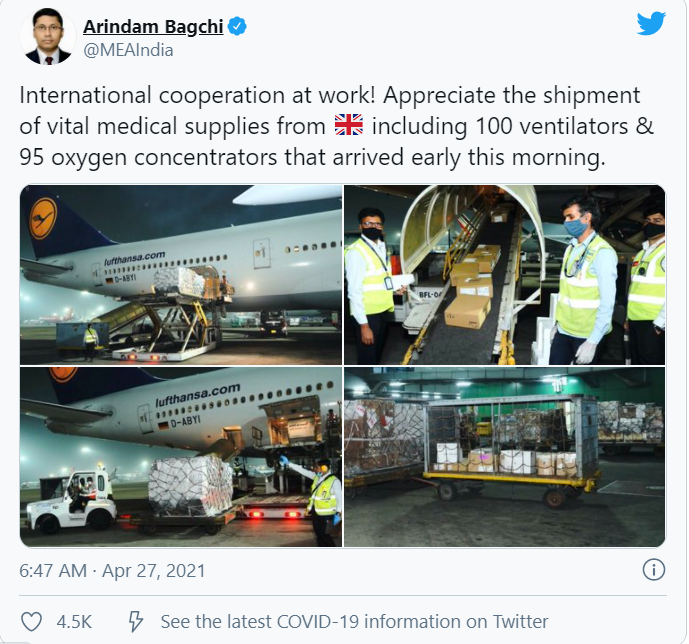Open the tow tractor pallet photo
The width and height of the screenshot is (689, 644).
tap(181, 457)
